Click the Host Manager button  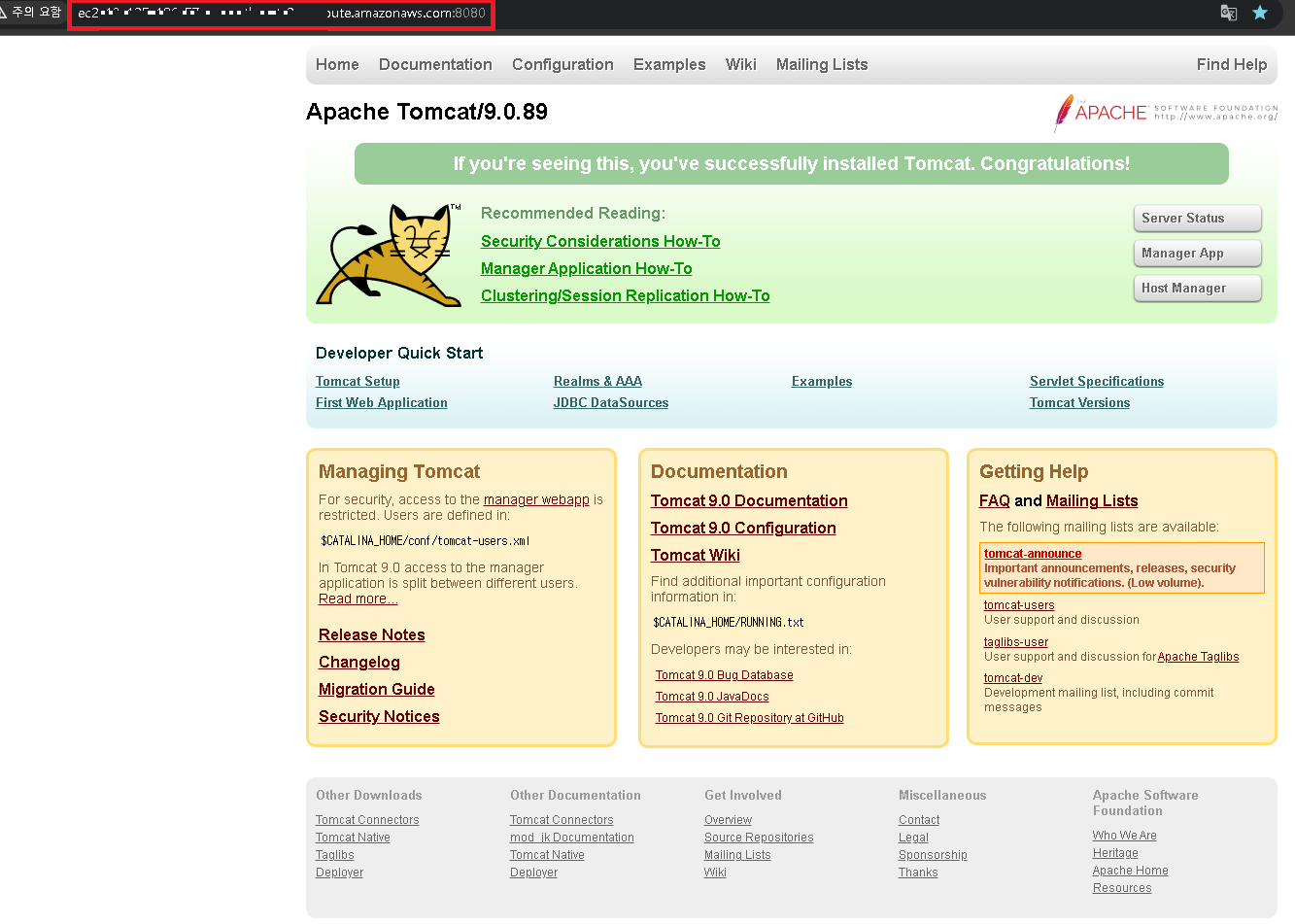pyautogui.click(x=1197, y=289)
